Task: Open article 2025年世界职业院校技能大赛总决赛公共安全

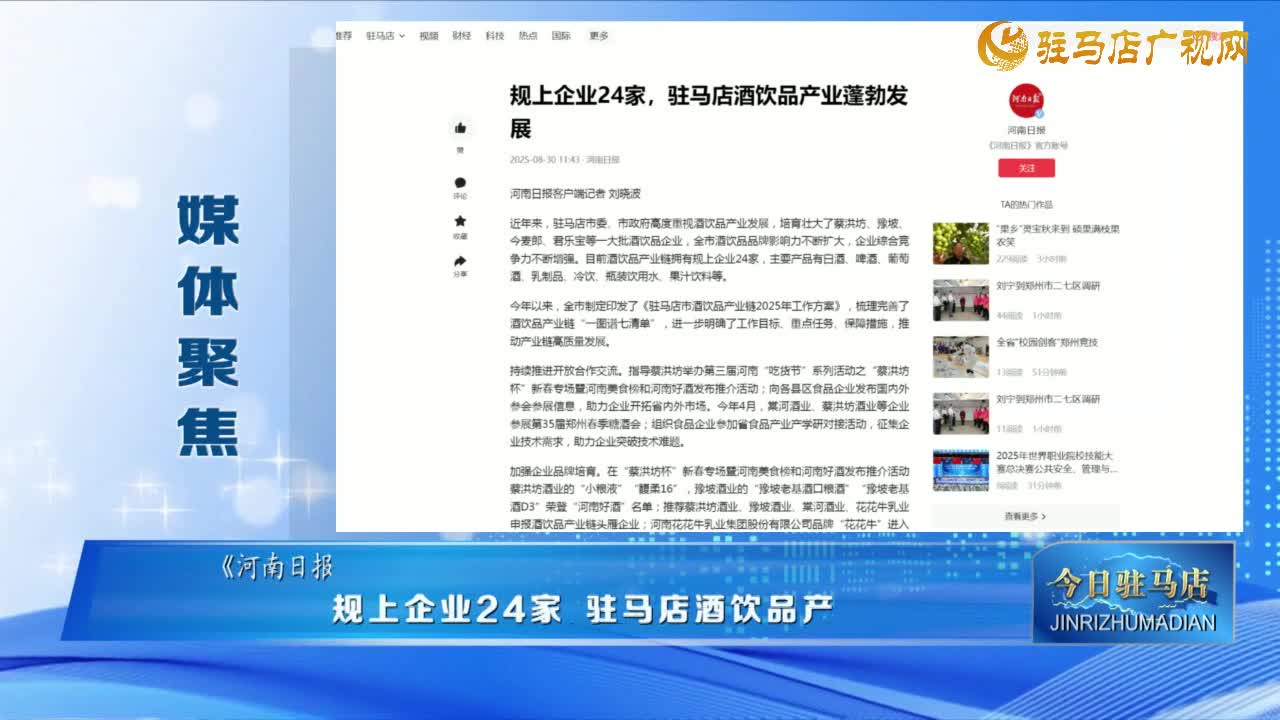Action: (x=1056, y=462)
